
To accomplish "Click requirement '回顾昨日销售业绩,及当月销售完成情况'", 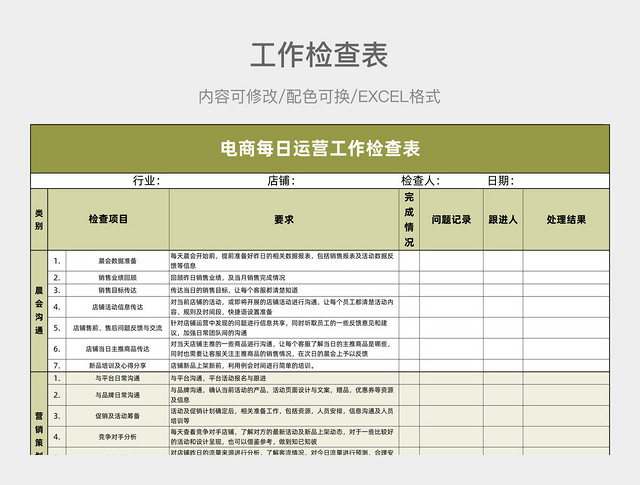I will tap(228, 278).
